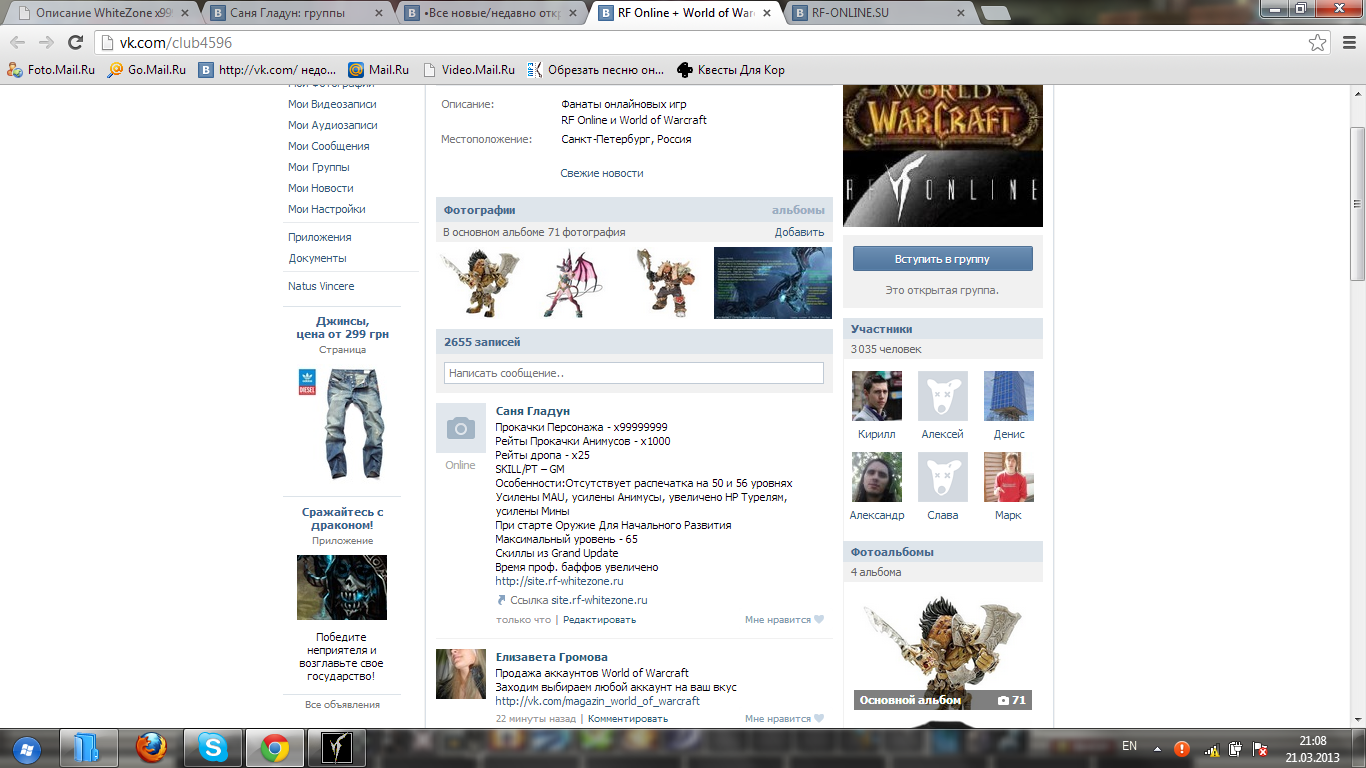This screenshot has width=1366, height=768.
Task: Reload the current VK page
Action: tap(75, 43)
